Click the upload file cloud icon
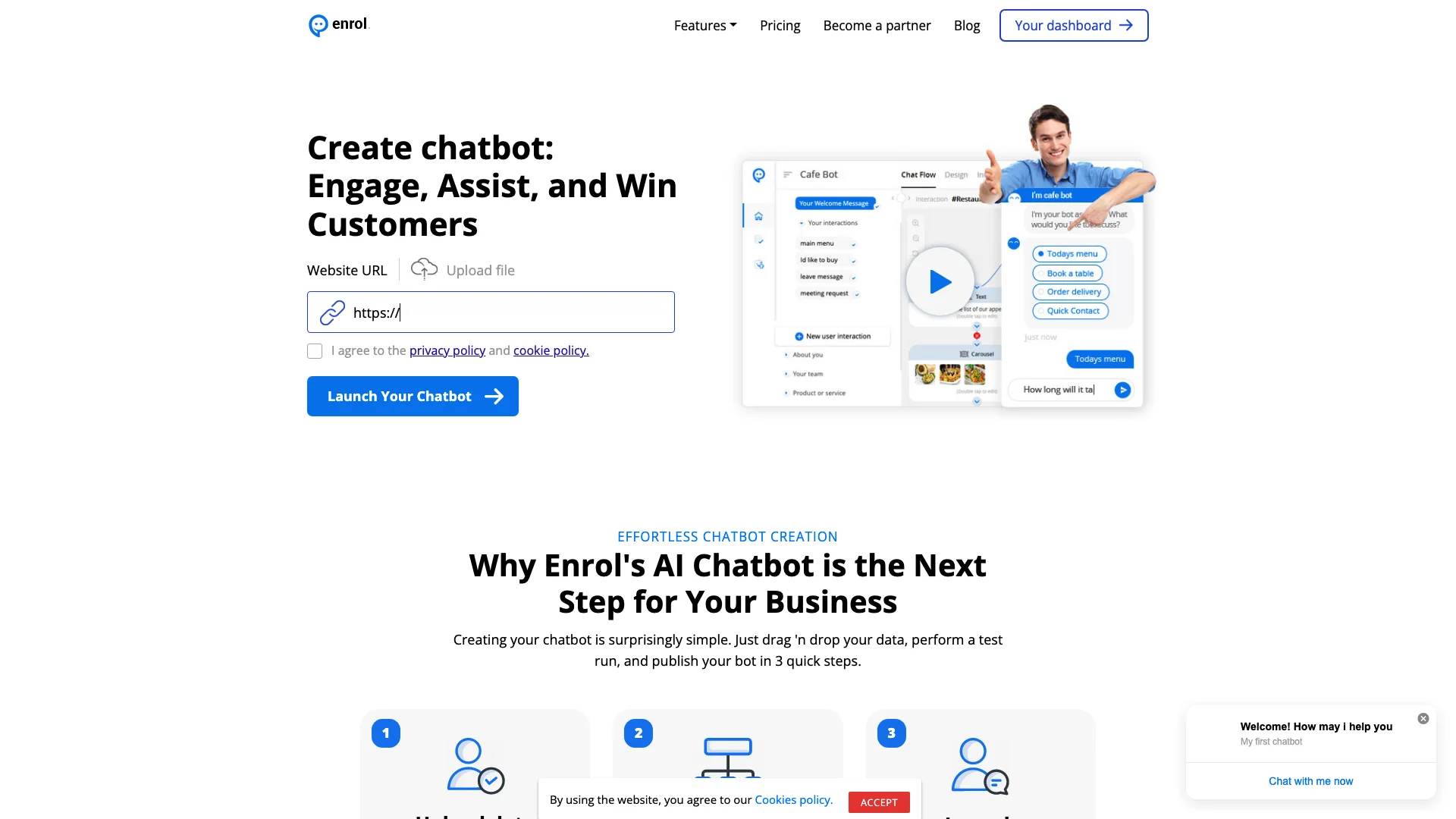Screen dimensions: 1456x819 (x=423, y=269)
